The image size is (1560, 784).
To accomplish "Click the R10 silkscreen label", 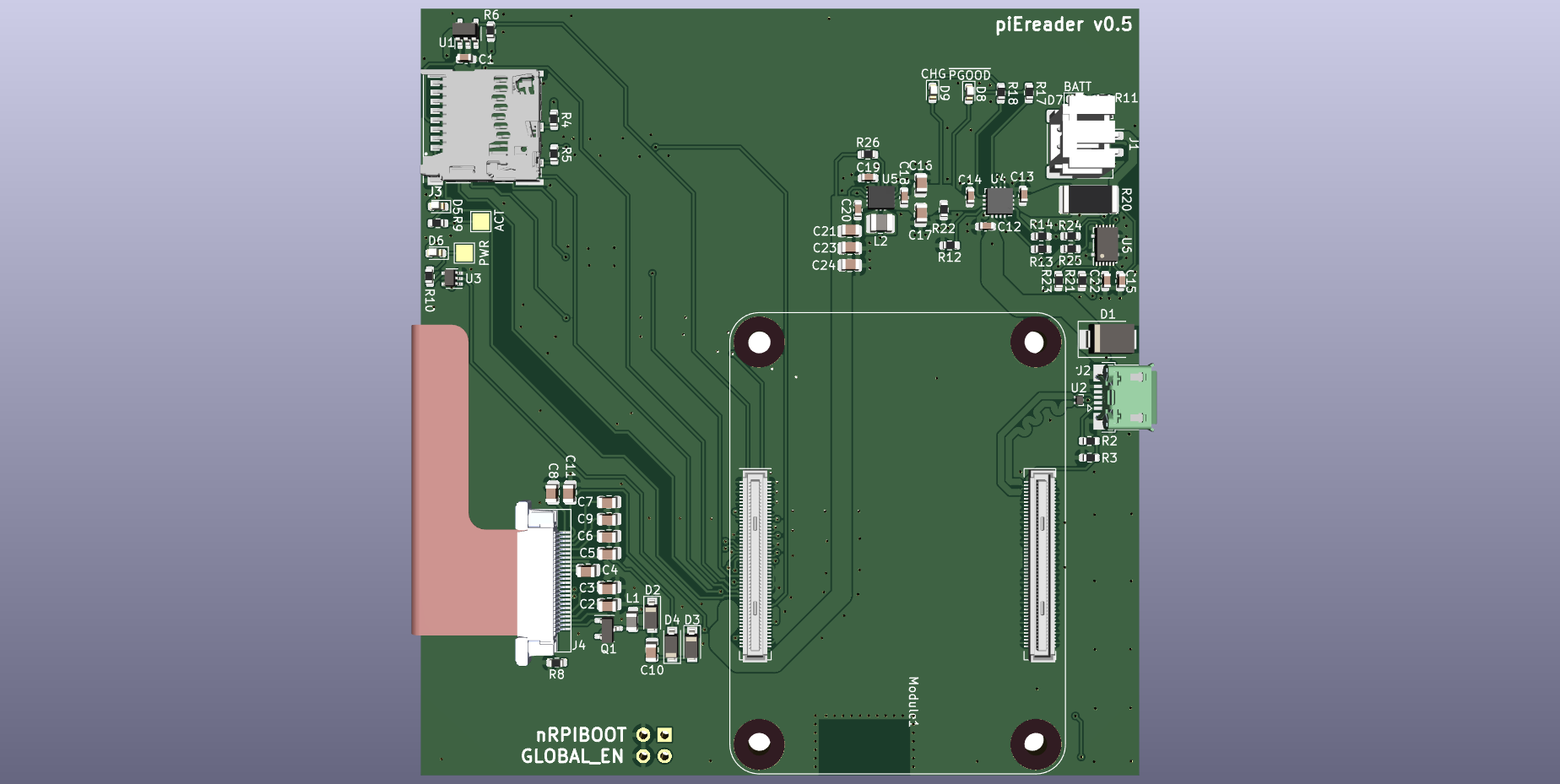I will point(430,300).
